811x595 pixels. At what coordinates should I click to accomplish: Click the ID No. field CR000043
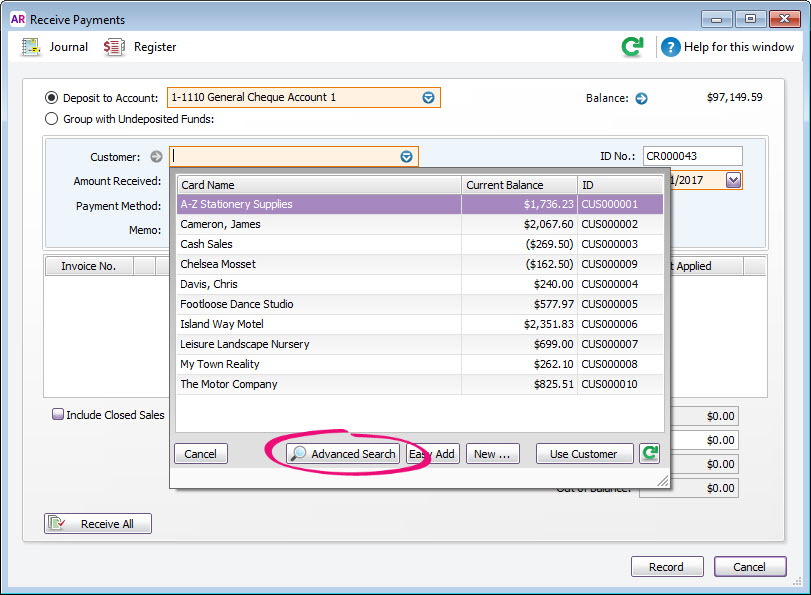tap(693, 156)
